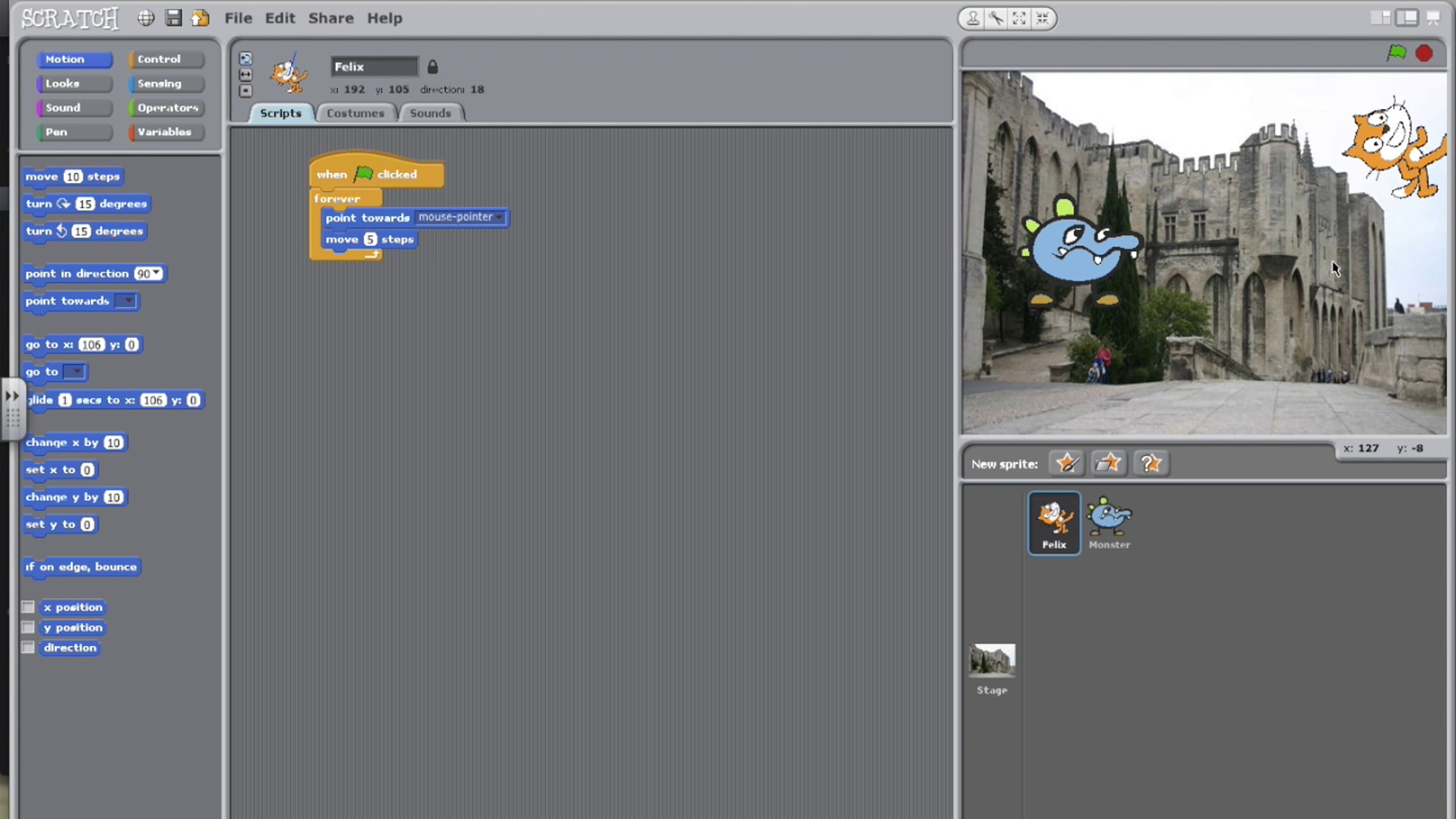This screenshot has height=819, width=1456.
Task: Click the green flag to start scripts
Action: pos(1397,53)
